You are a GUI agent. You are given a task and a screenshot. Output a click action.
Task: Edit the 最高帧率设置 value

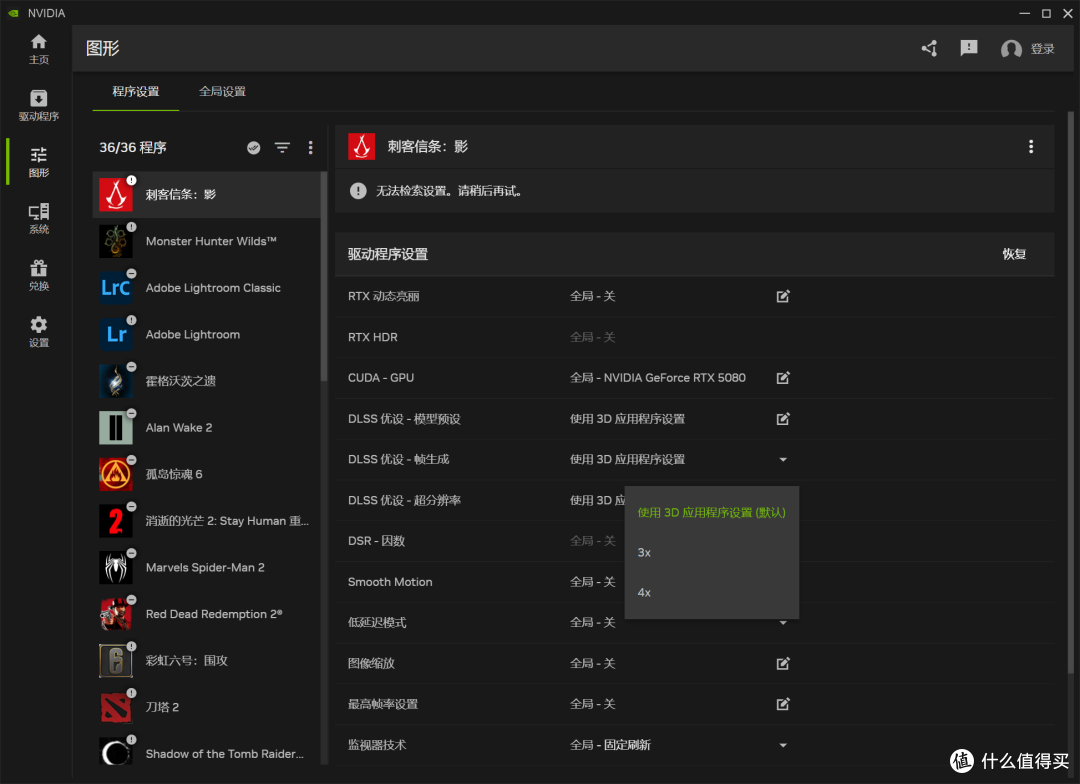(782, 704)
